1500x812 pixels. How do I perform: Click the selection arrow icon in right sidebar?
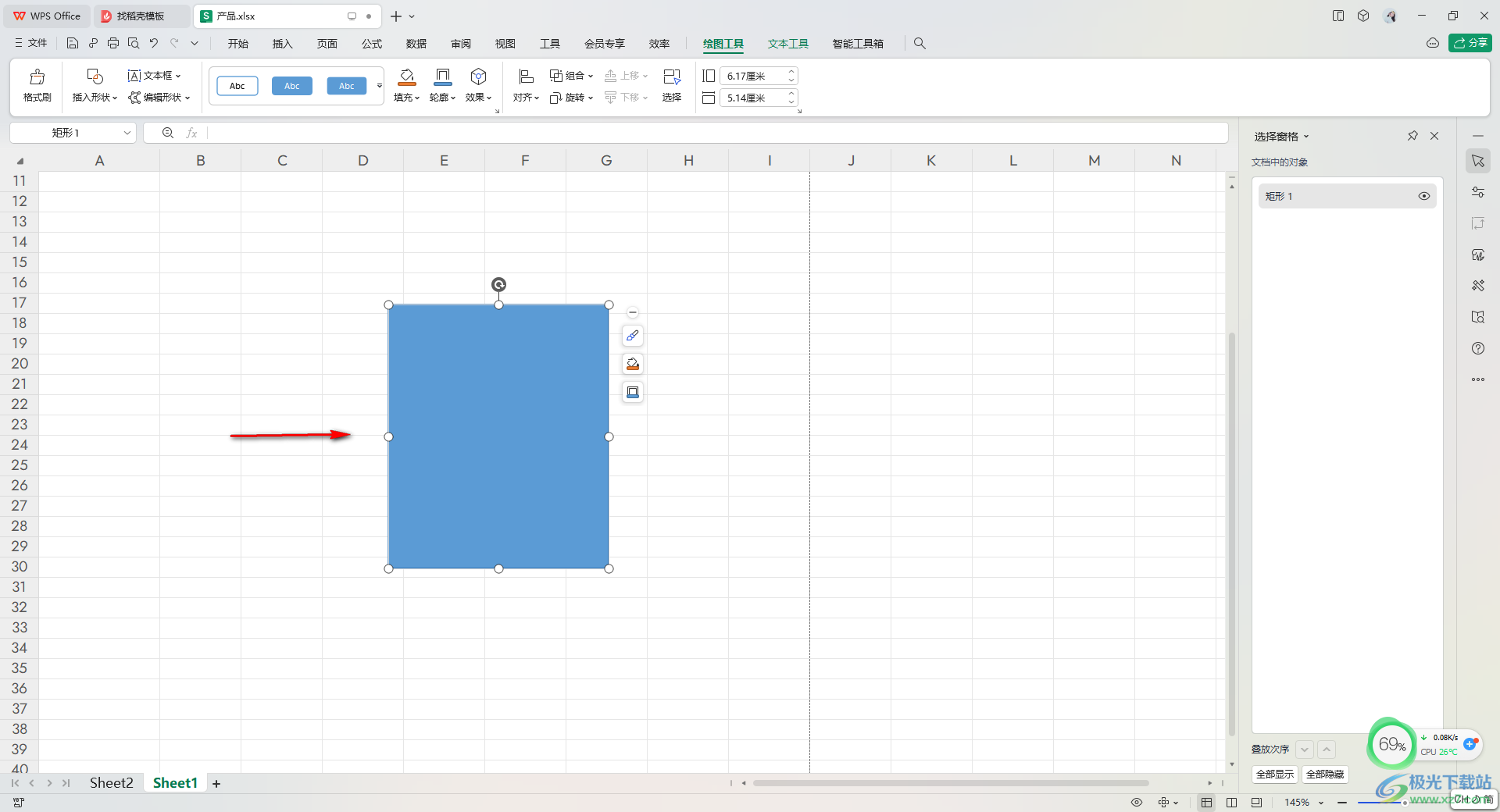click(x=1478, y=161)
